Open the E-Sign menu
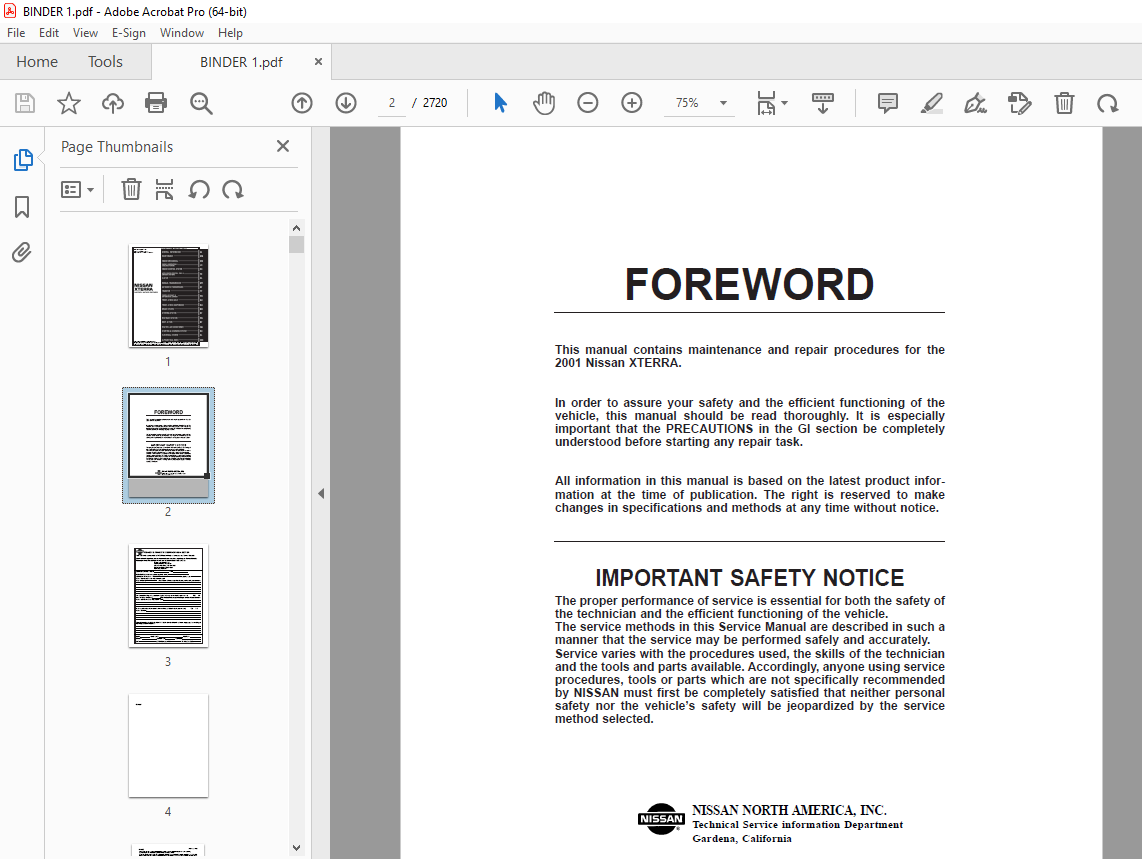 (128, 33)
